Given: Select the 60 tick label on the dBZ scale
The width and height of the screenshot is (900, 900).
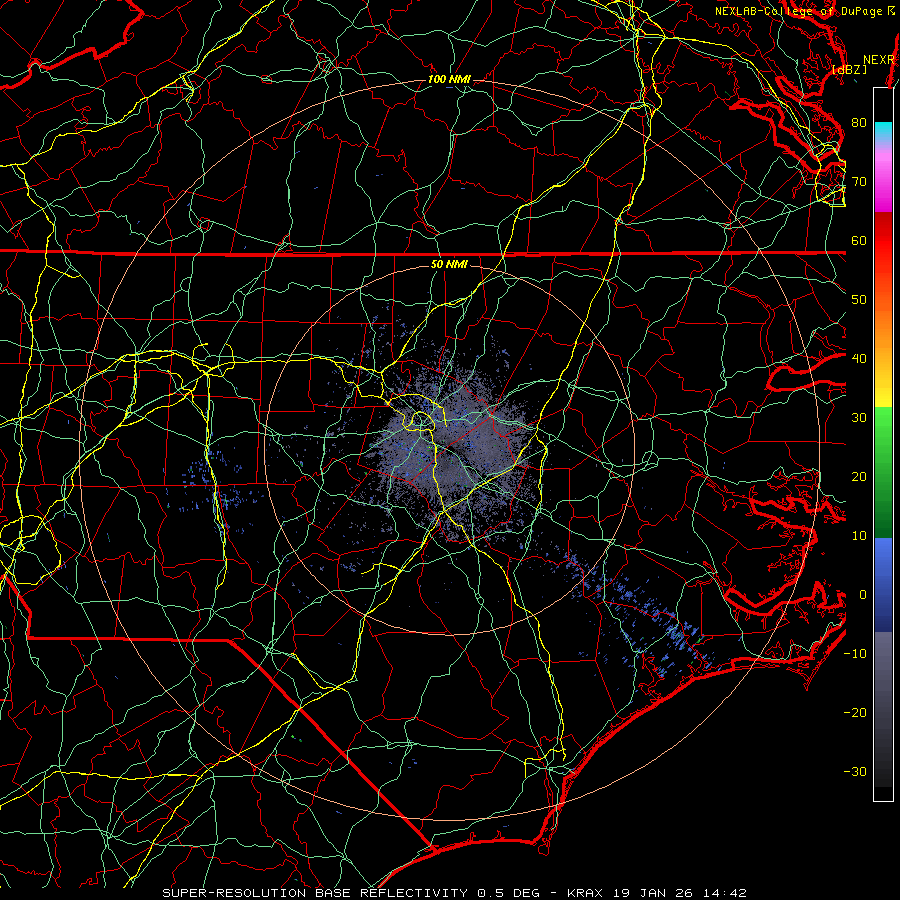Looking at the screenshot, I should (859, 240).
